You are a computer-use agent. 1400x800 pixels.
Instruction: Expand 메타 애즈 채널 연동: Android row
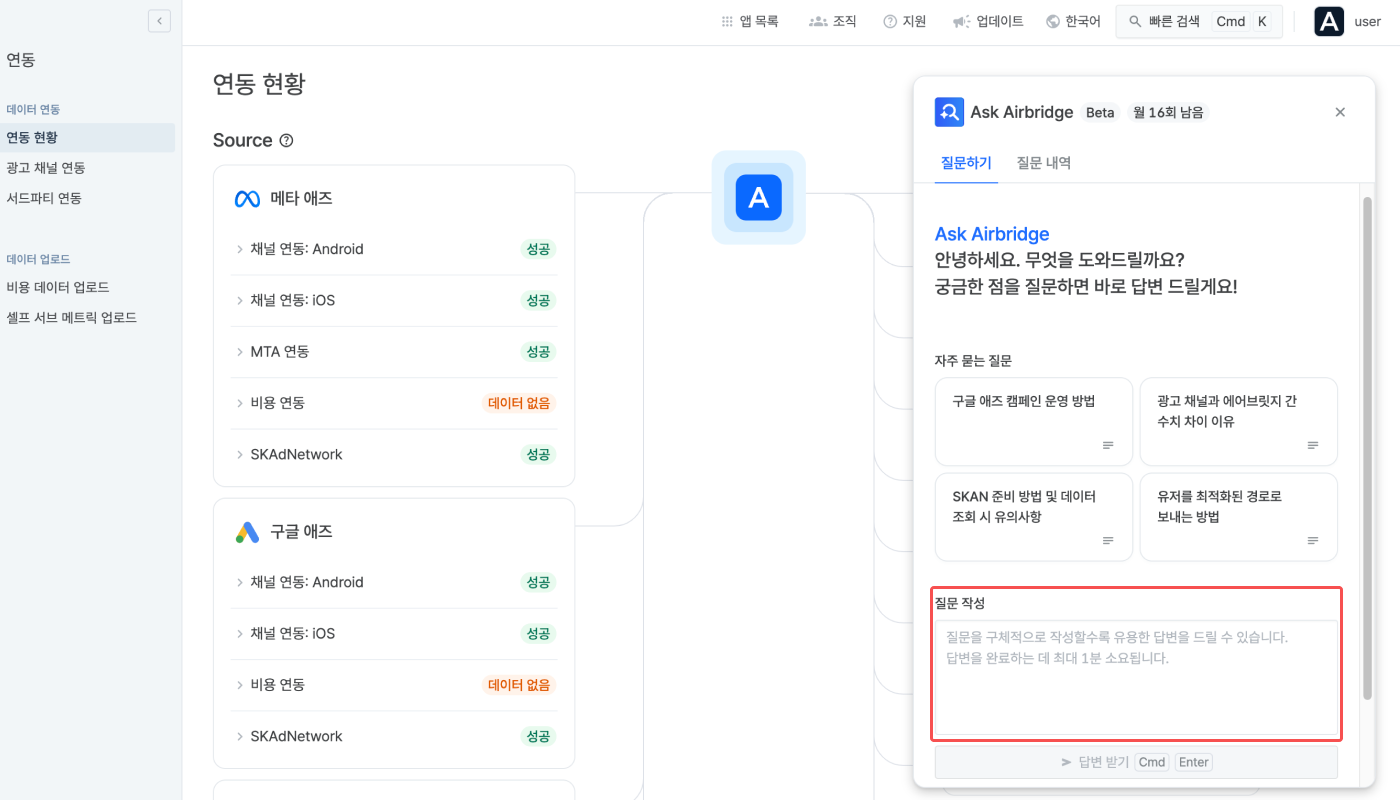[x=394, y=249]
